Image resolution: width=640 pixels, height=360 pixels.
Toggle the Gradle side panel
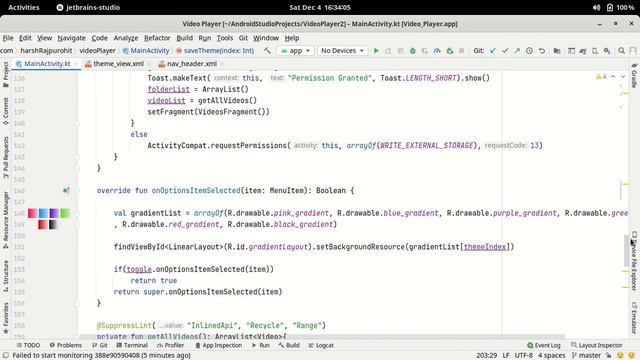point(634,75)
